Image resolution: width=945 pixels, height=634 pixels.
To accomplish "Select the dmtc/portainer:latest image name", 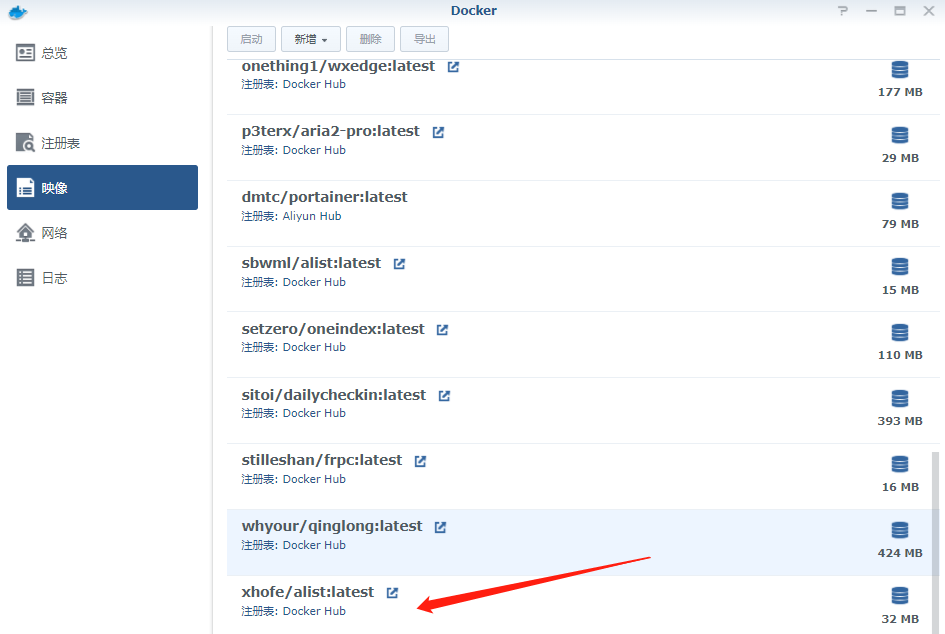I will [324, 197].
